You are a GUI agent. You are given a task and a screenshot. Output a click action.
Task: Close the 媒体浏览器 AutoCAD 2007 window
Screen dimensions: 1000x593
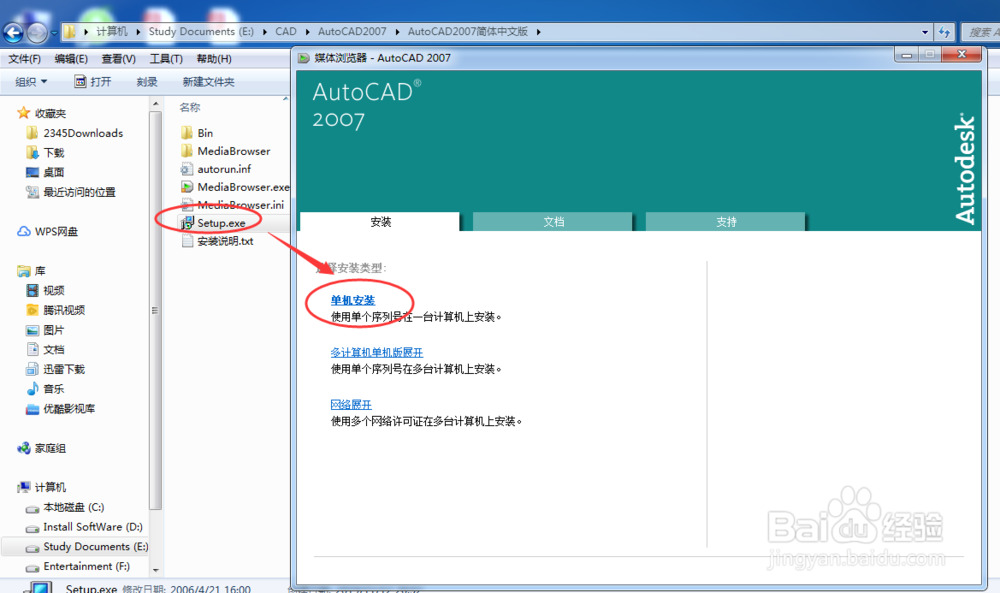[962, 55]
